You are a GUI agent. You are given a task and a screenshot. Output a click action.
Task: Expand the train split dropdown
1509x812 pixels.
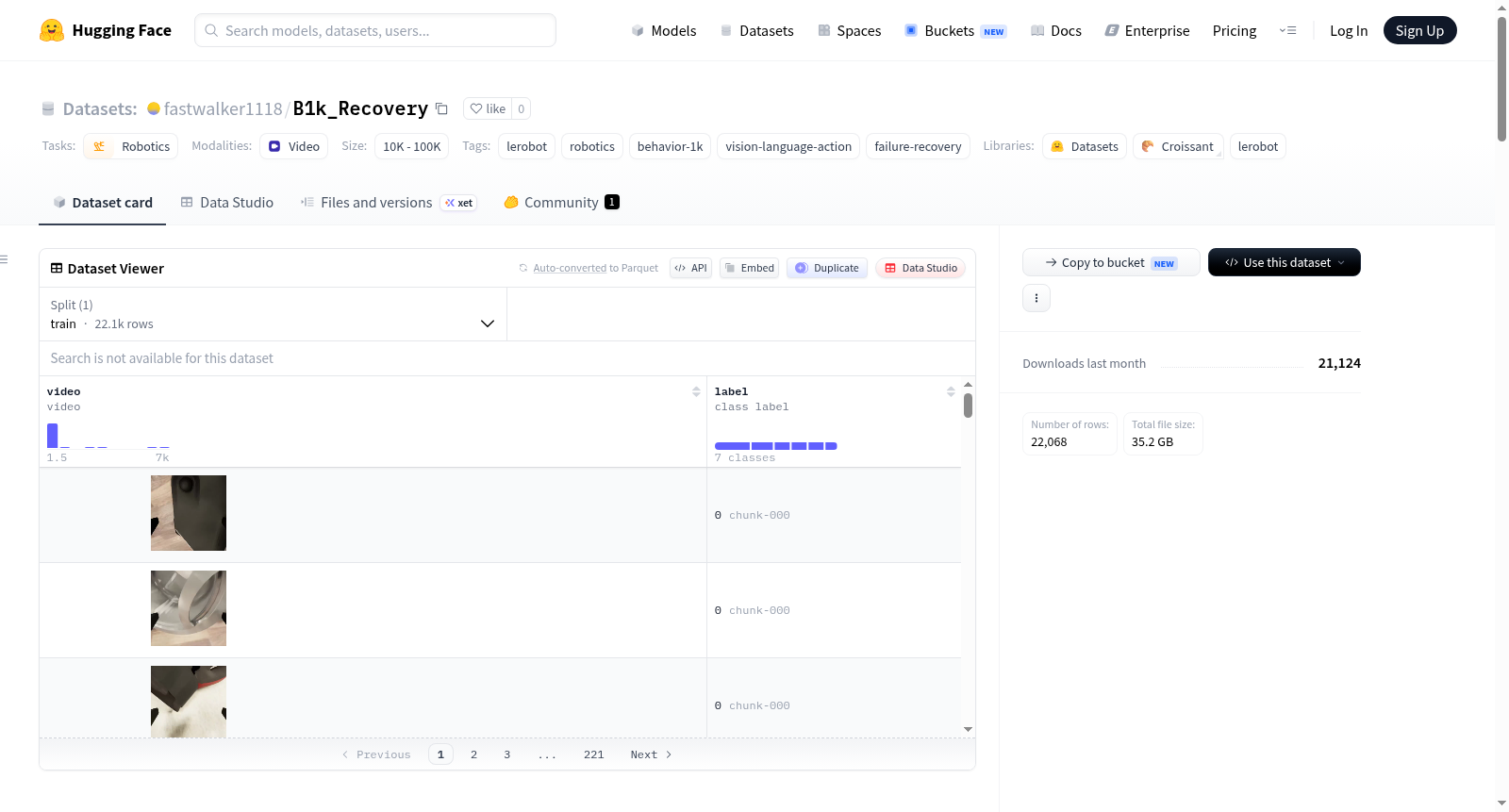(273, 314)
